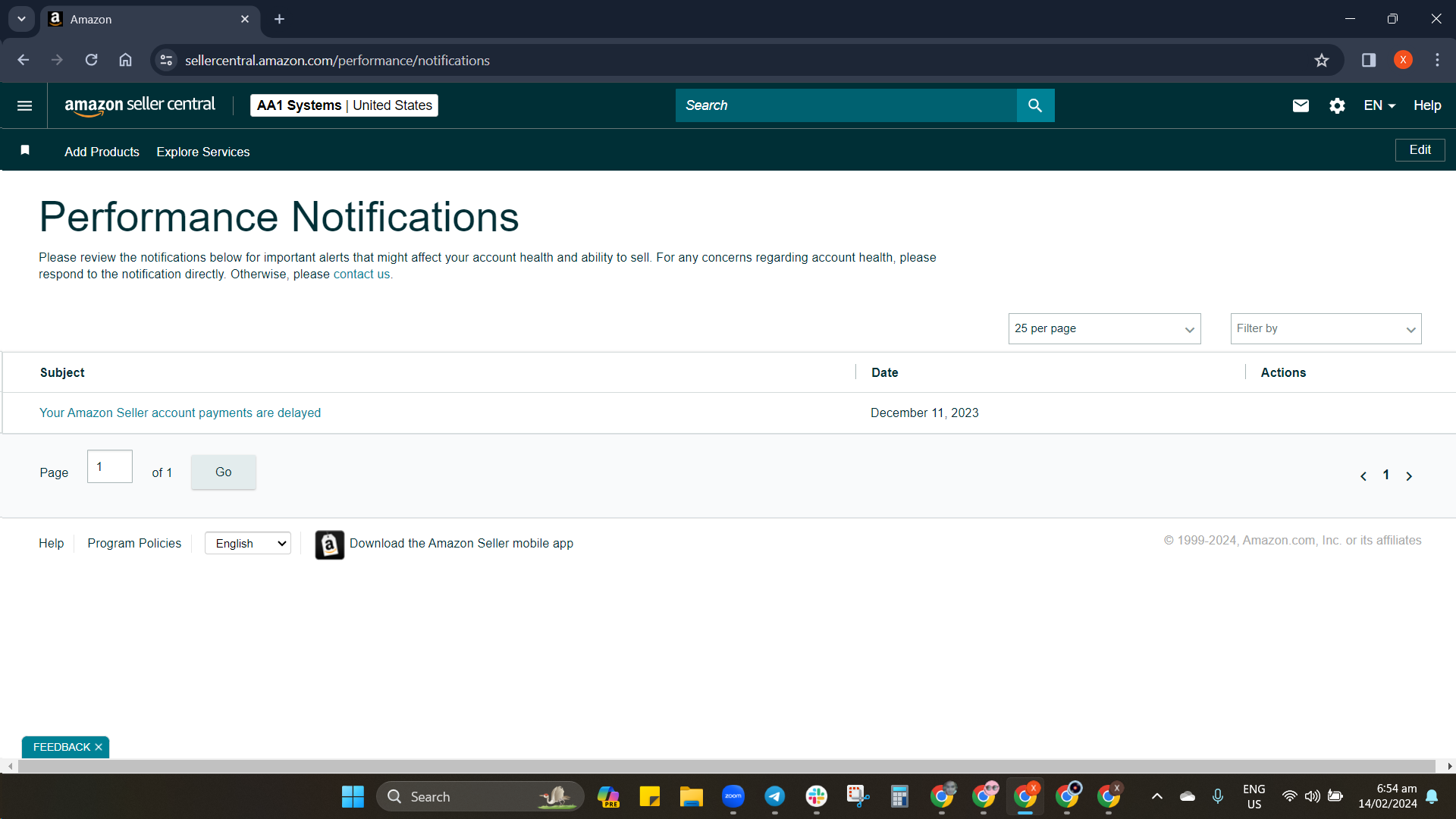Open Chrome side panel

pyautogui.click(x=1369, y=60)
